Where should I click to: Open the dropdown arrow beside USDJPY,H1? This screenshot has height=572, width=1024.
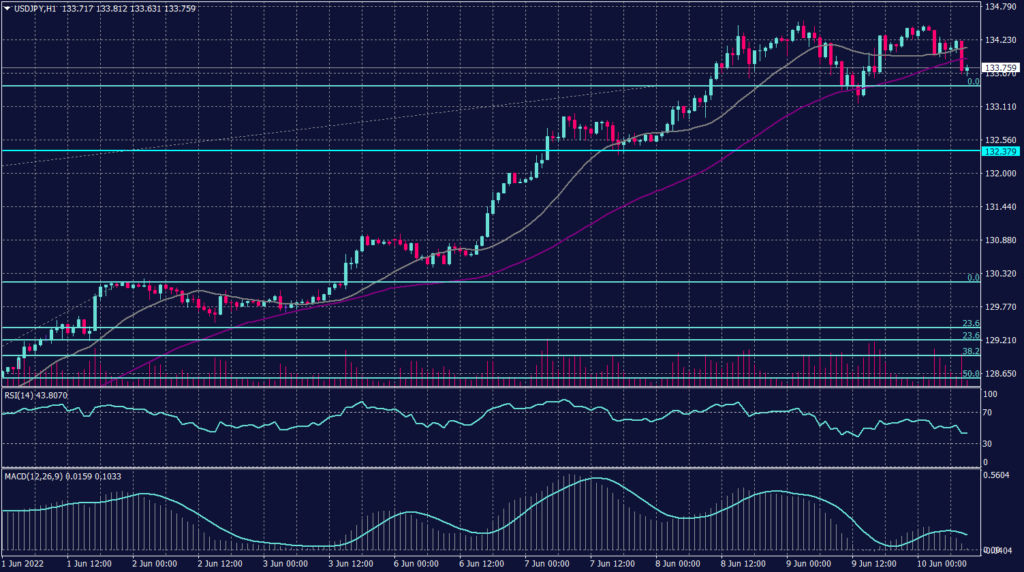8,8
